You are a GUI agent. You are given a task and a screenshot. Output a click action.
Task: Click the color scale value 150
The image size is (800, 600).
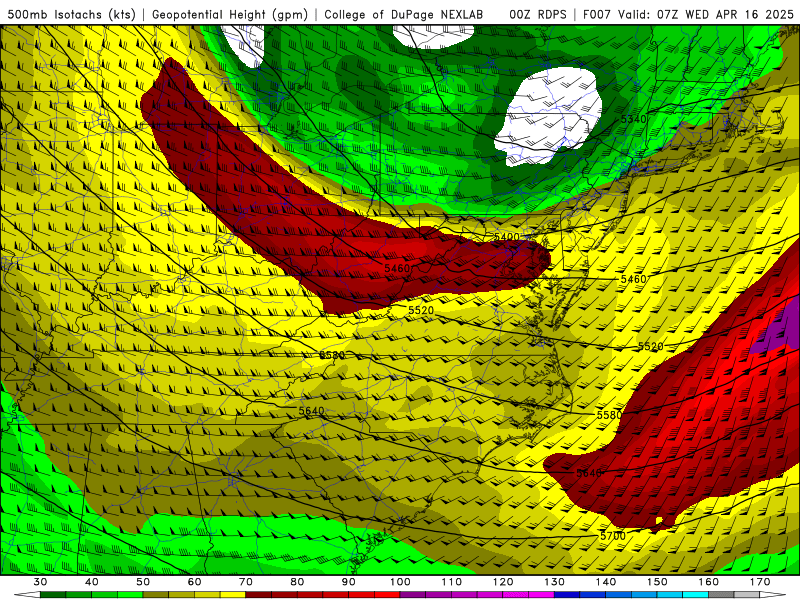pyautogui.click(x=657, y=582)
